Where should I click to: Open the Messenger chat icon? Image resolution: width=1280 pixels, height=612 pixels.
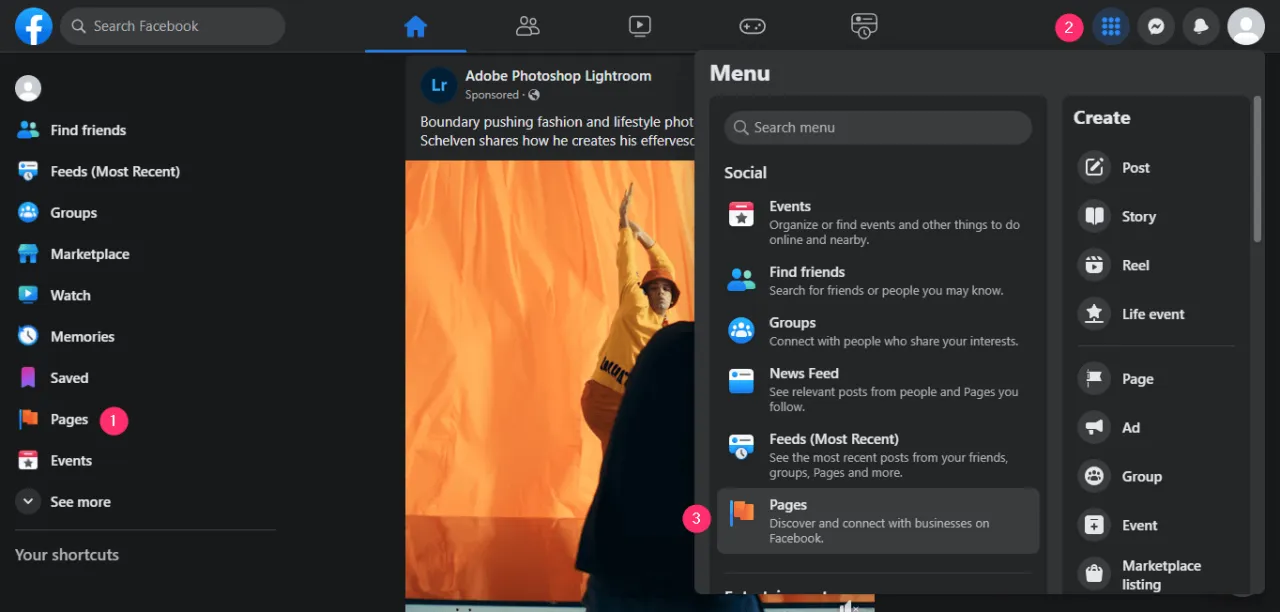pyautogui.click(x=1155, y=27)
